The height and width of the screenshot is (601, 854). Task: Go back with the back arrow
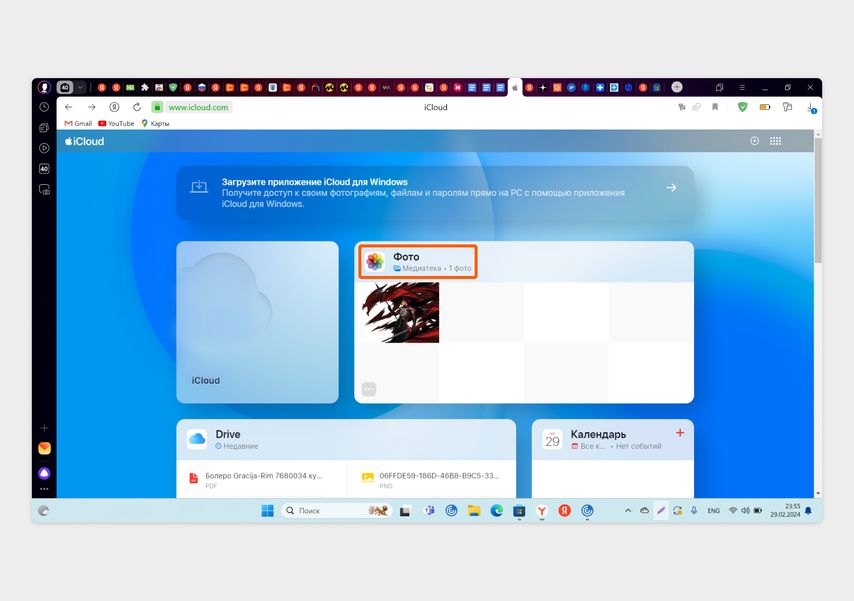pos(69,107)
